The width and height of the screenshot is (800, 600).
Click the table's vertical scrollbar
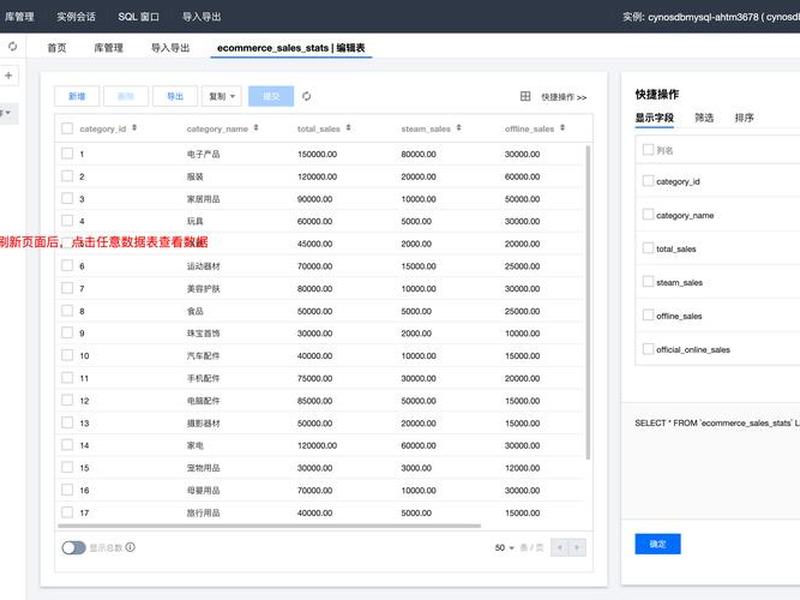pyautogui.click(x=588, y=302)
